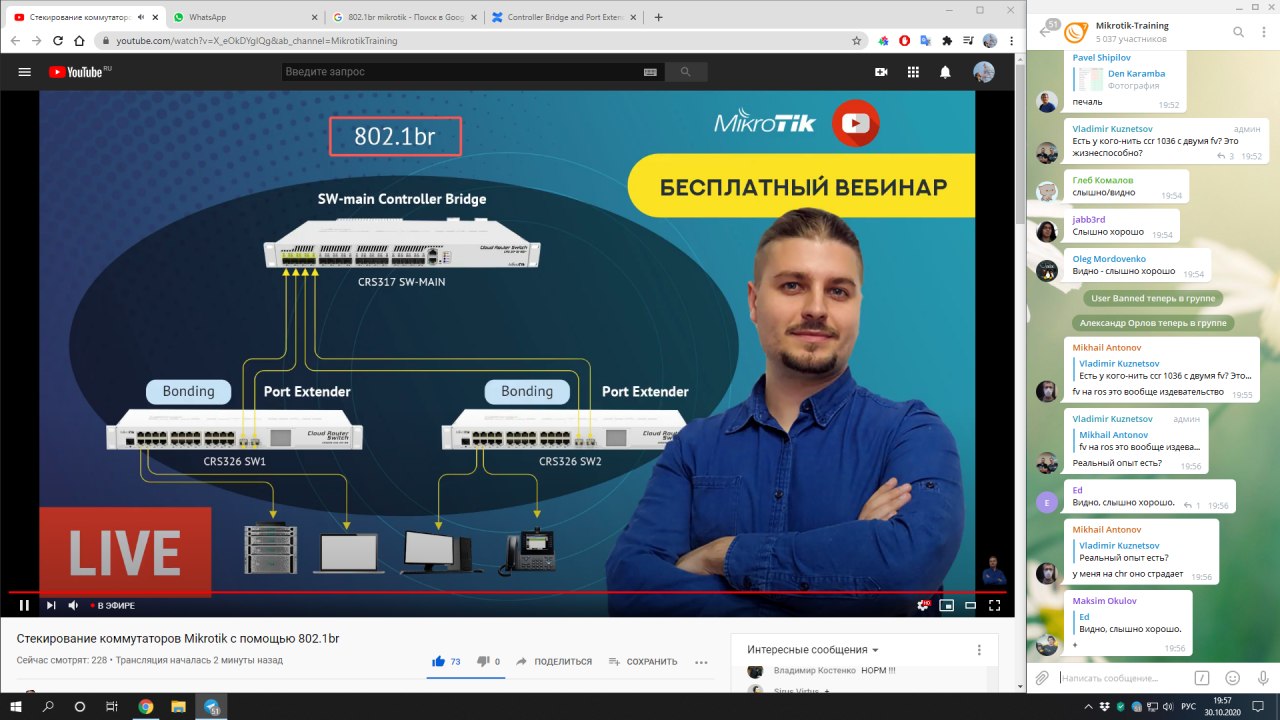Open live chat three-dot options menu
This screenshot has height=720, width=1280.
click(x=979, y=649)
